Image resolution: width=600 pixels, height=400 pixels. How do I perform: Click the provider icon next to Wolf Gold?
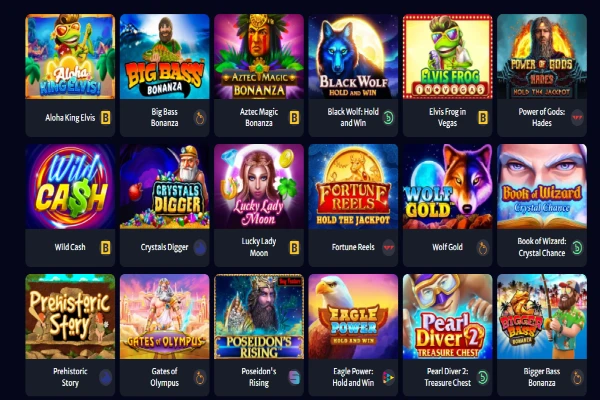tap(483, 248)
